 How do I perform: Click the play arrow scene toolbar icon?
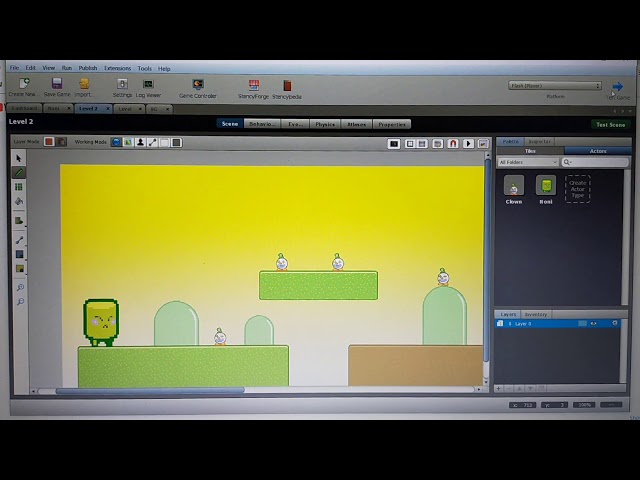click(468, 144)
